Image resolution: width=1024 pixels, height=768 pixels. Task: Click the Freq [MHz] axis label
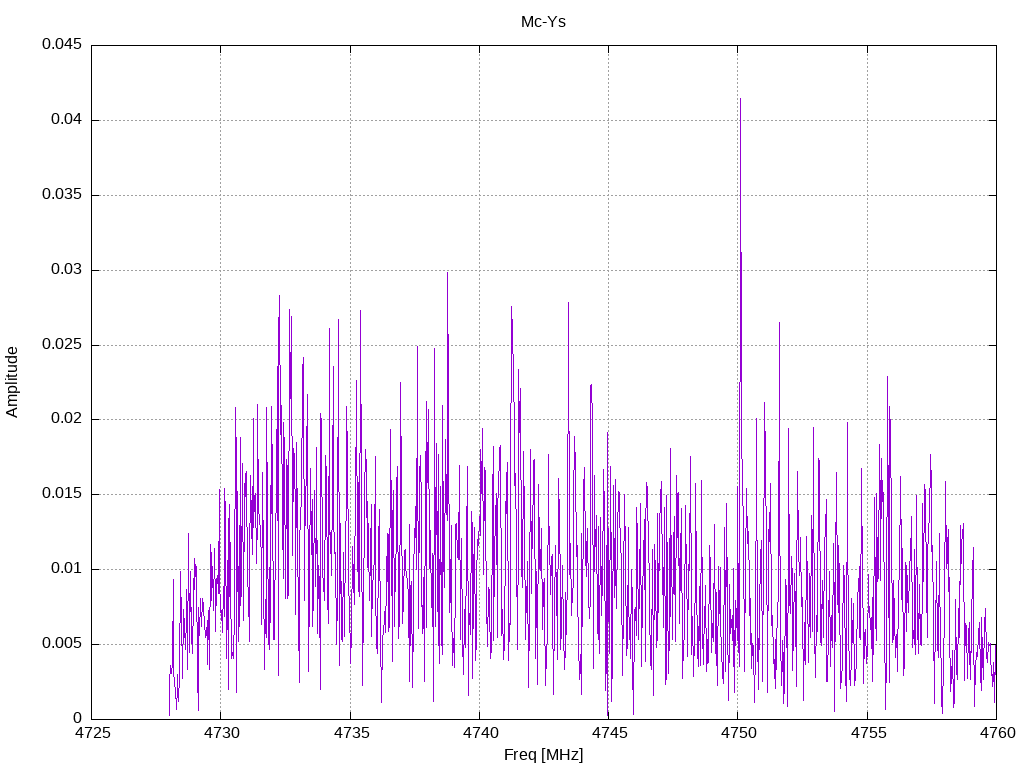(x=543, y=755)
